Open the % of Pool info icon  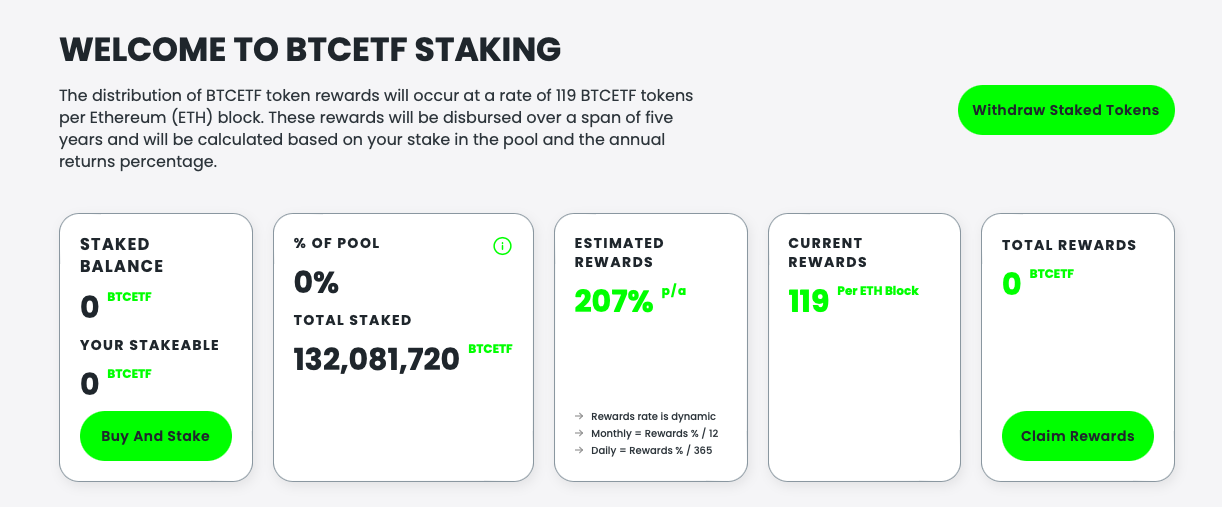tap(503, 246)
